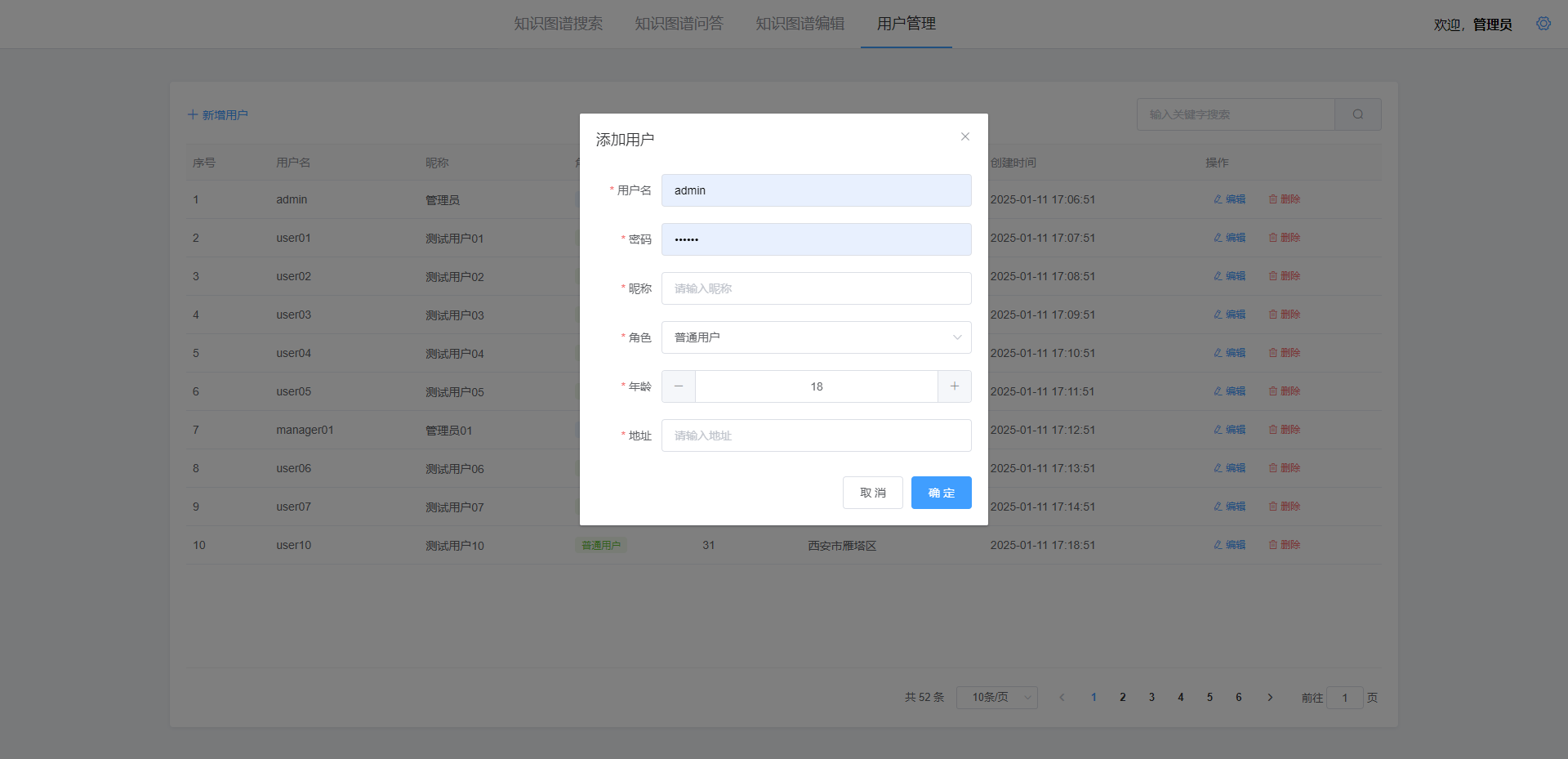
Task: Edit user04 row
Action: point(1230,353)
